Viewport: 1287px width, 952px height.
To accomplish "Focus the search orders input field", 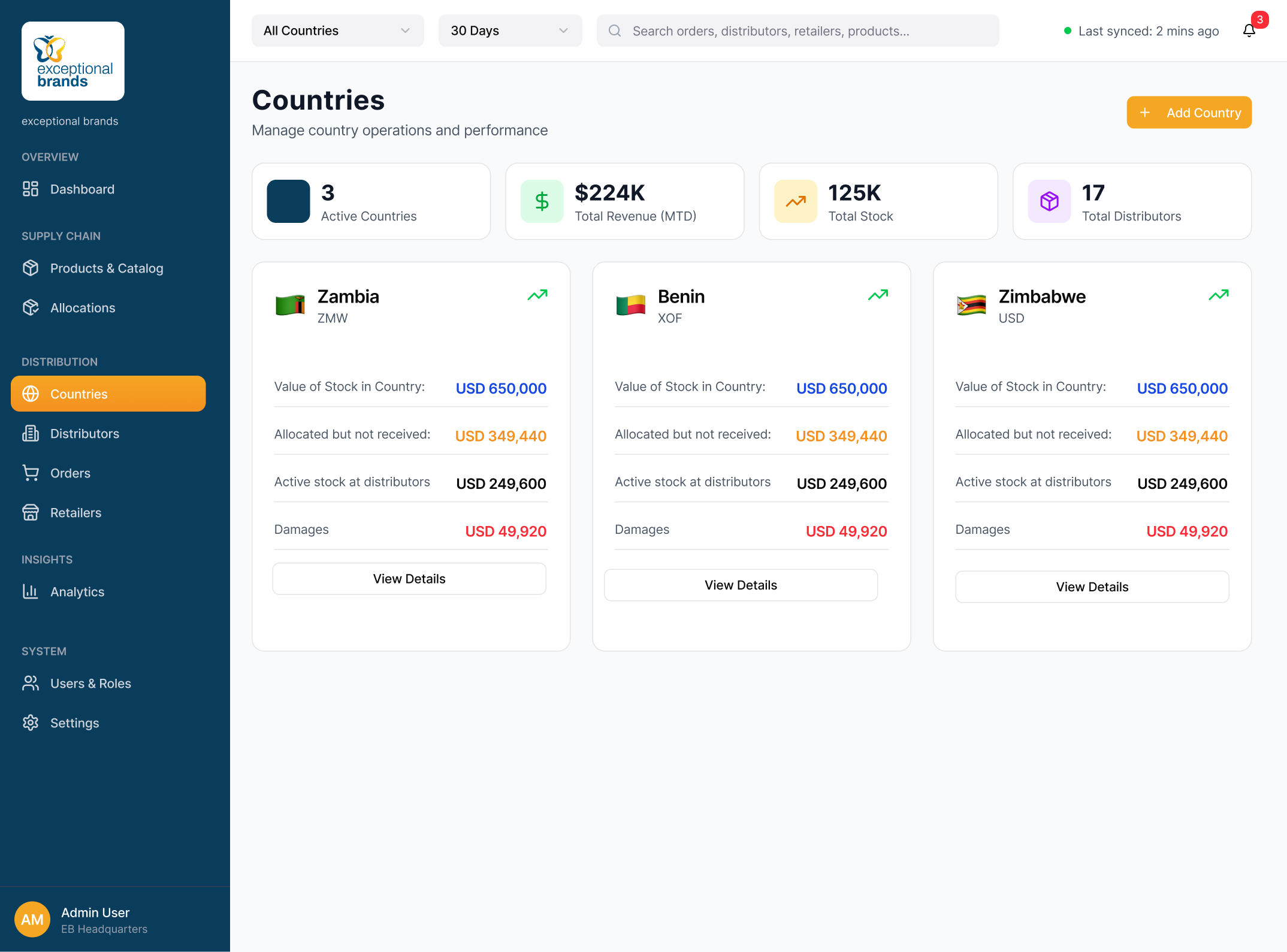I will click(797, 31).
